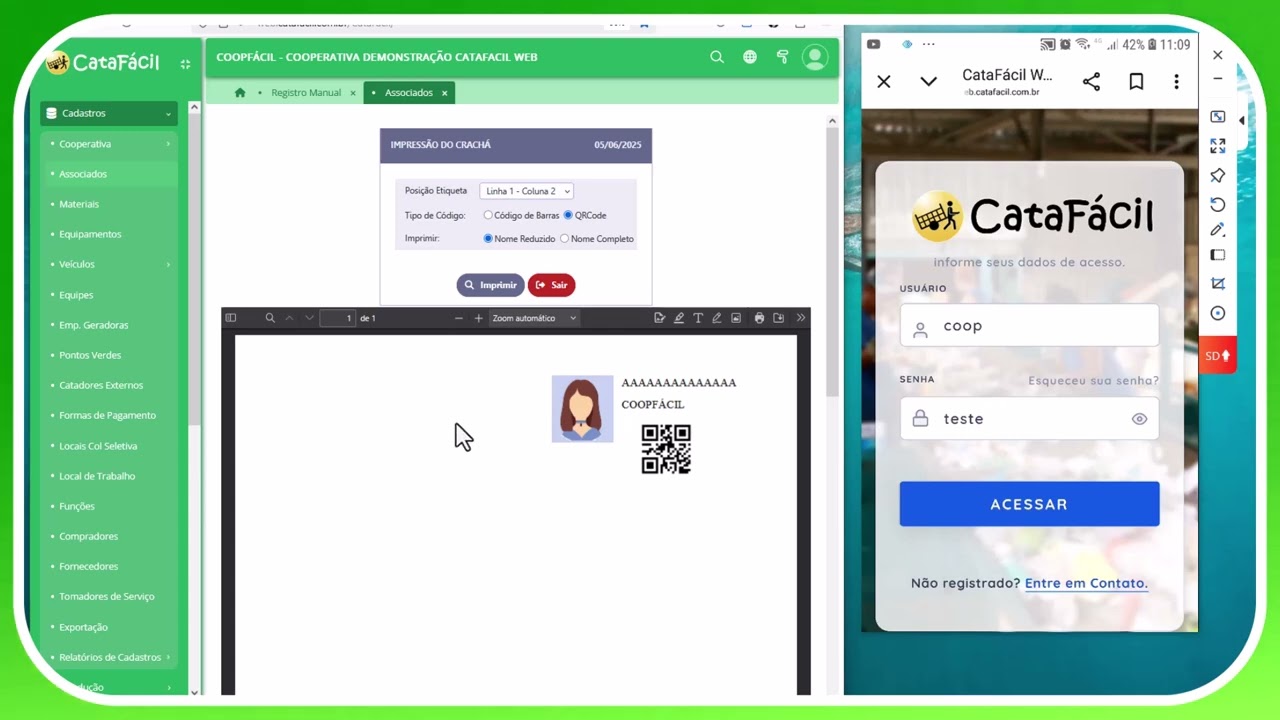Screen dimensions: 1280x720
Task: Open the three-dot menu in phone browser
Action: click(1176, 82)
